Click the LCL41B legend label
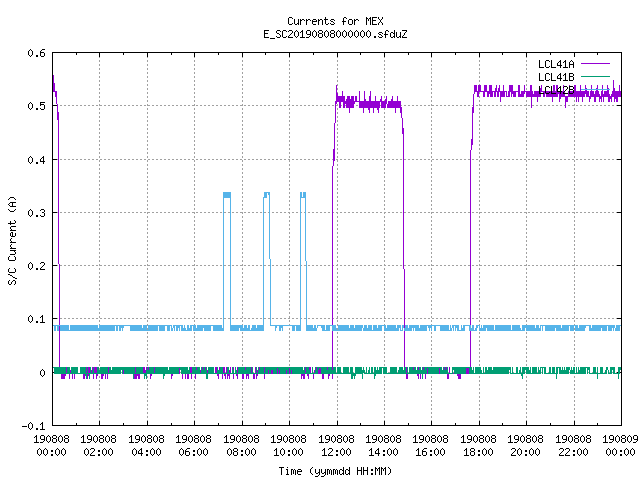The height and width of the screenshot is (480, 640). 556,77
